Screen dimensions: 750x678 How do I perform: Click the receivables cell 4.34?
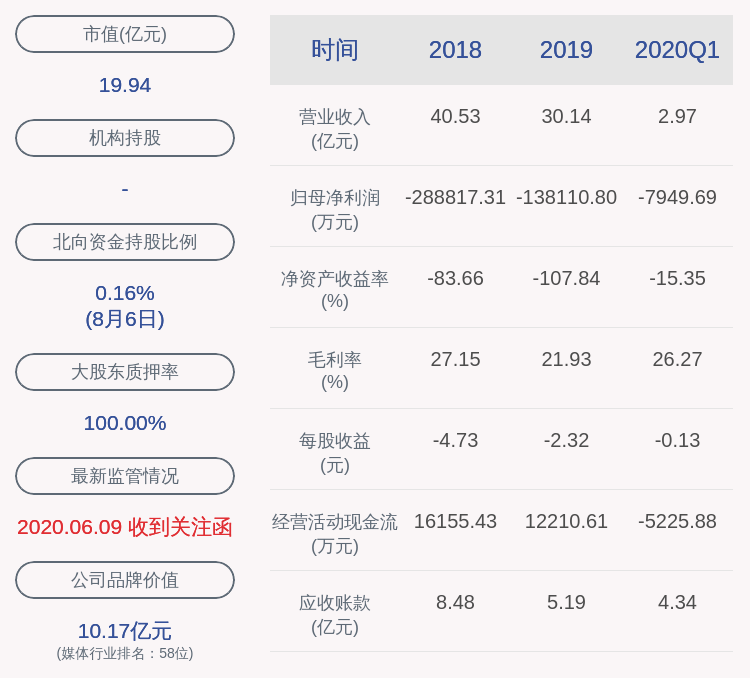(x=677, y=602)
